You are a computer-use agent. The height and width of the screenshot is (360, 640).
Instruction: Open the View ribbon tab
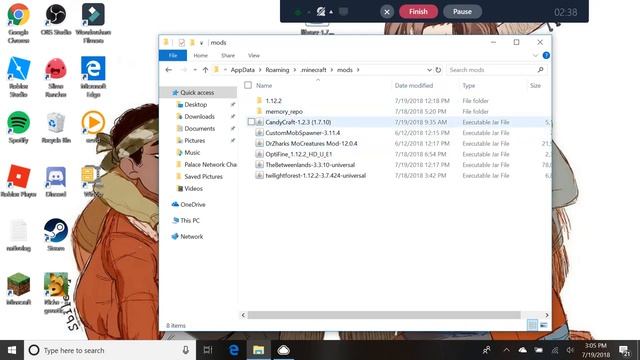click(x=253, y=55)
